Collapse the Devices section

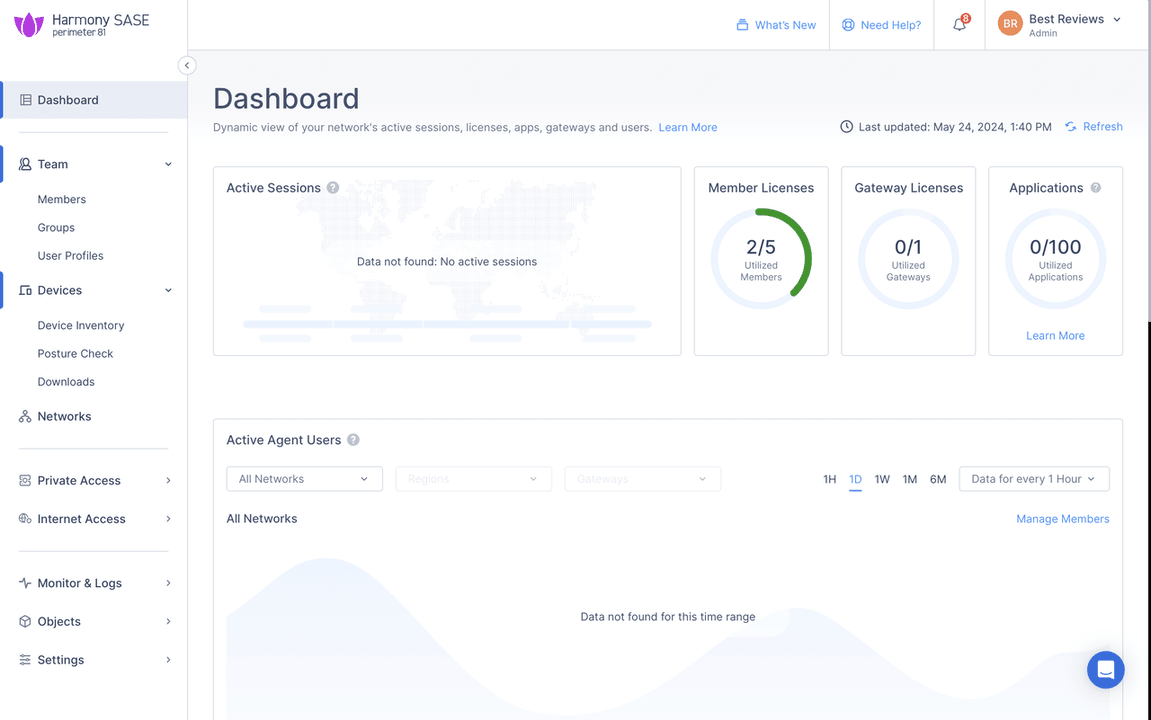(167, 290)
